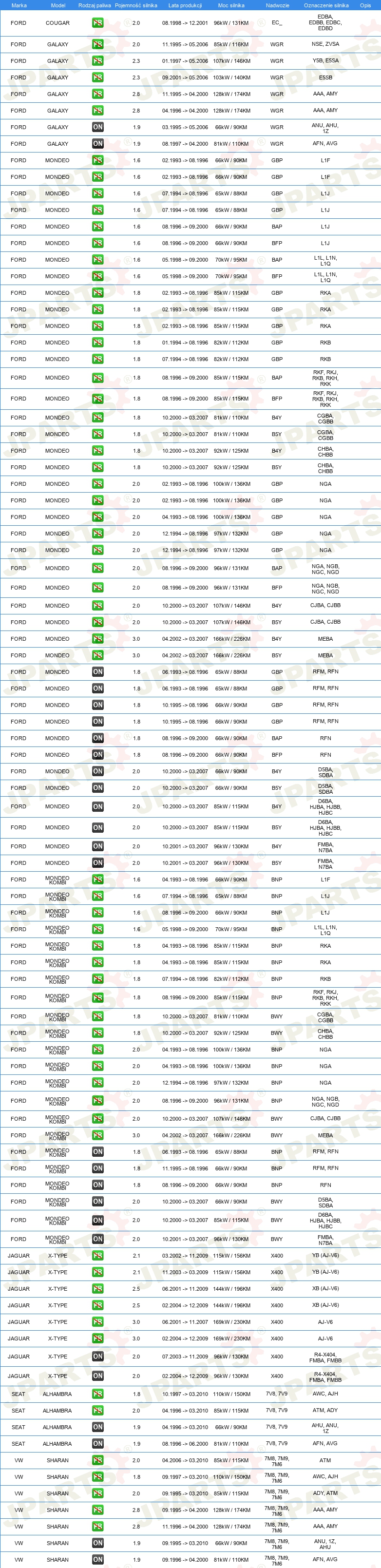
Task: Click the ON diesel icon for JAGUAR X-TYPE 07.2003
Action: pyautogui.click(x=97, y=1356)
